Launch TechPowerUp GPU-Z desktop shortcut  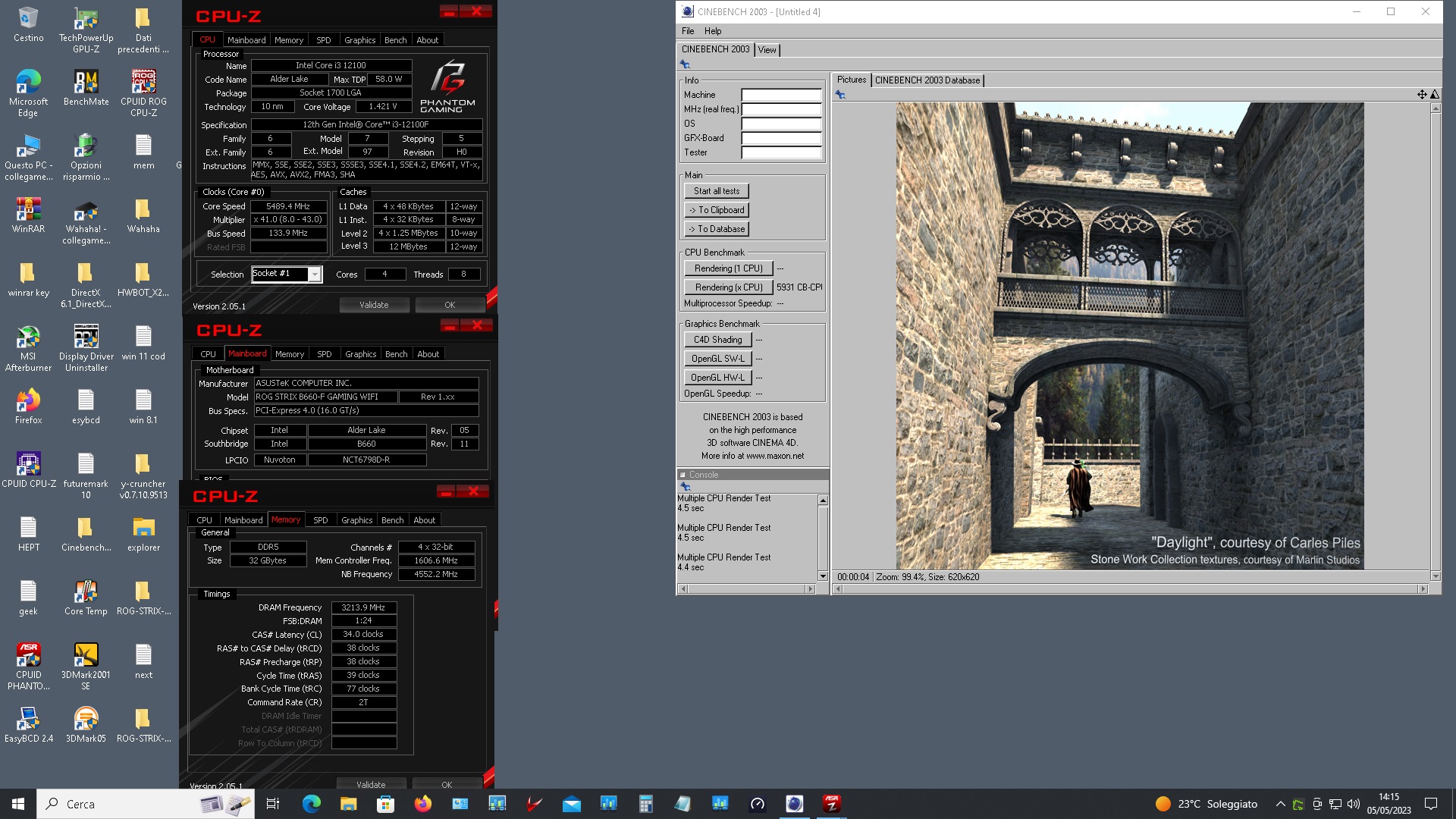click(86, 30)
